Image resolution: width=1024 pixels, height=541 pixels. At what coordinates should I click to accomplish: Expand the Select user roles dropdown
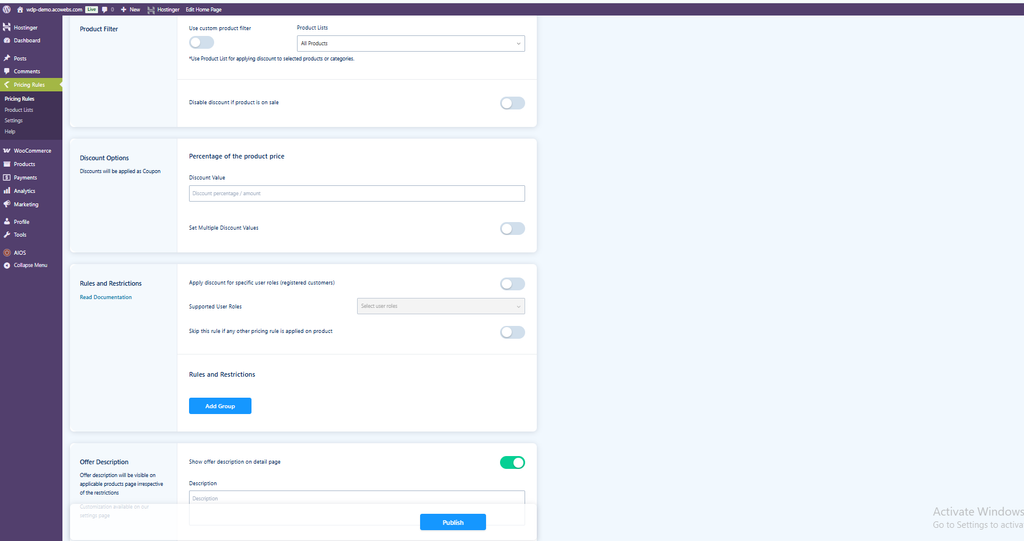pos(441,306)
